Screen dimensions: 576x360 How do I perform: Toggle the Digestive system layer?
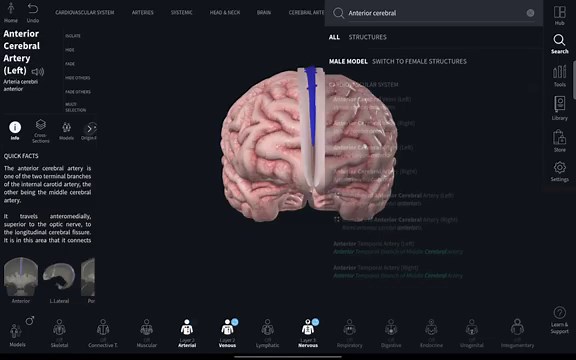(x=391, y=333)
